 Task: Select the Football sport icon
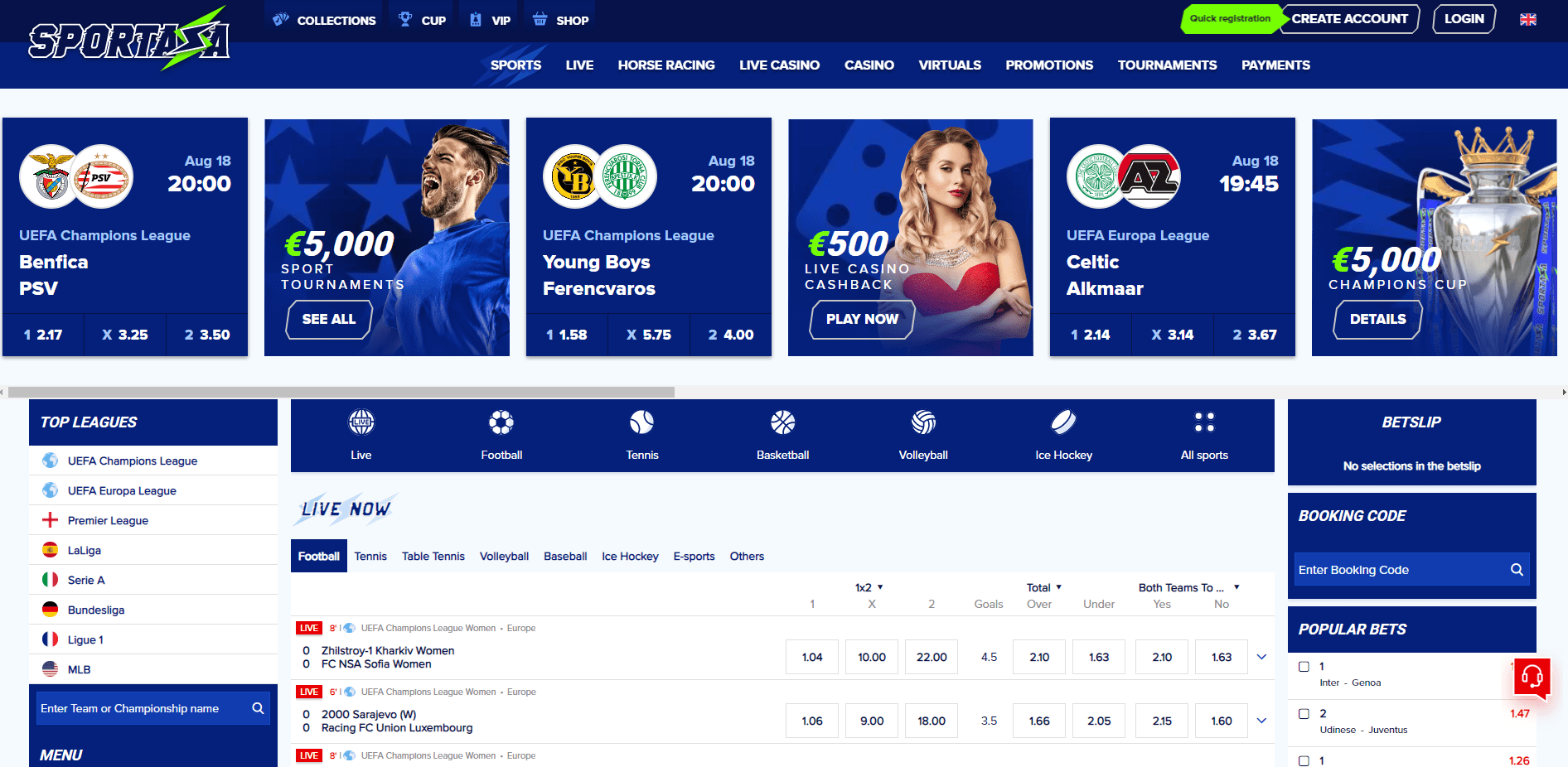(x=501, y=422)
